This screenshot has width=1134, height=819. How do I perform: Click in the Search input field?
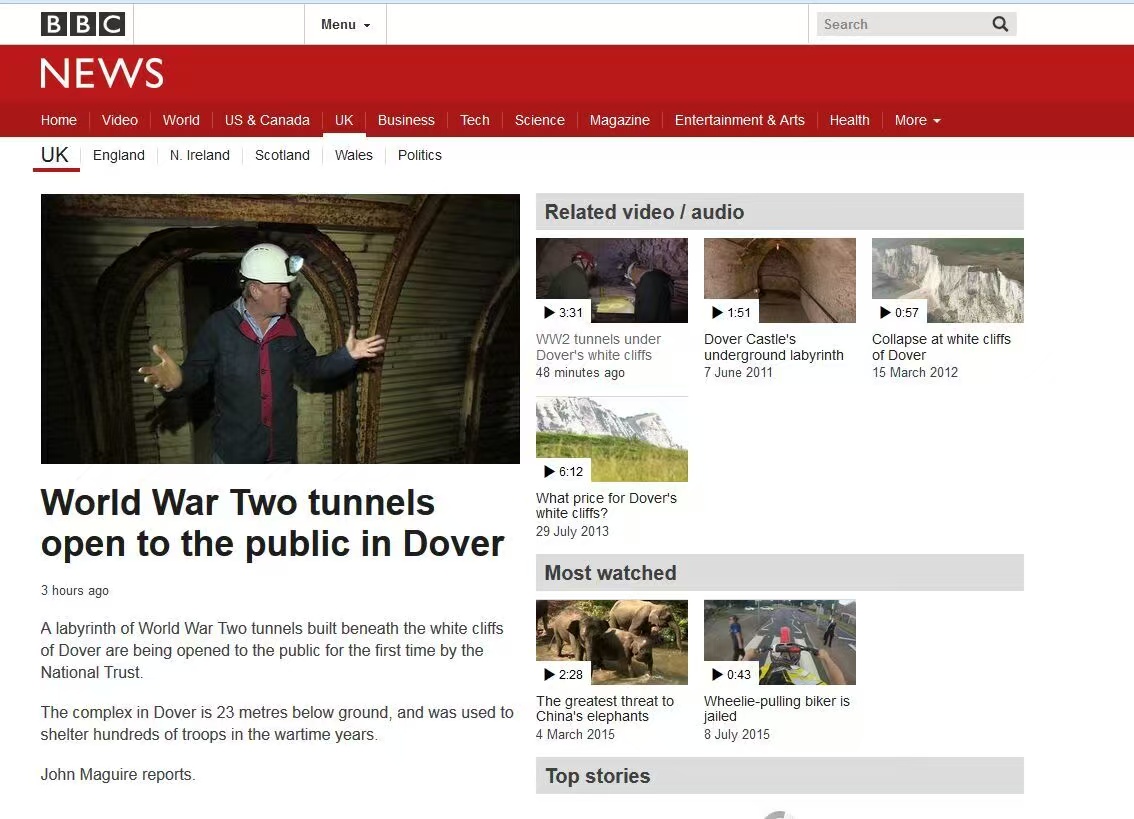tap(900, 24)
